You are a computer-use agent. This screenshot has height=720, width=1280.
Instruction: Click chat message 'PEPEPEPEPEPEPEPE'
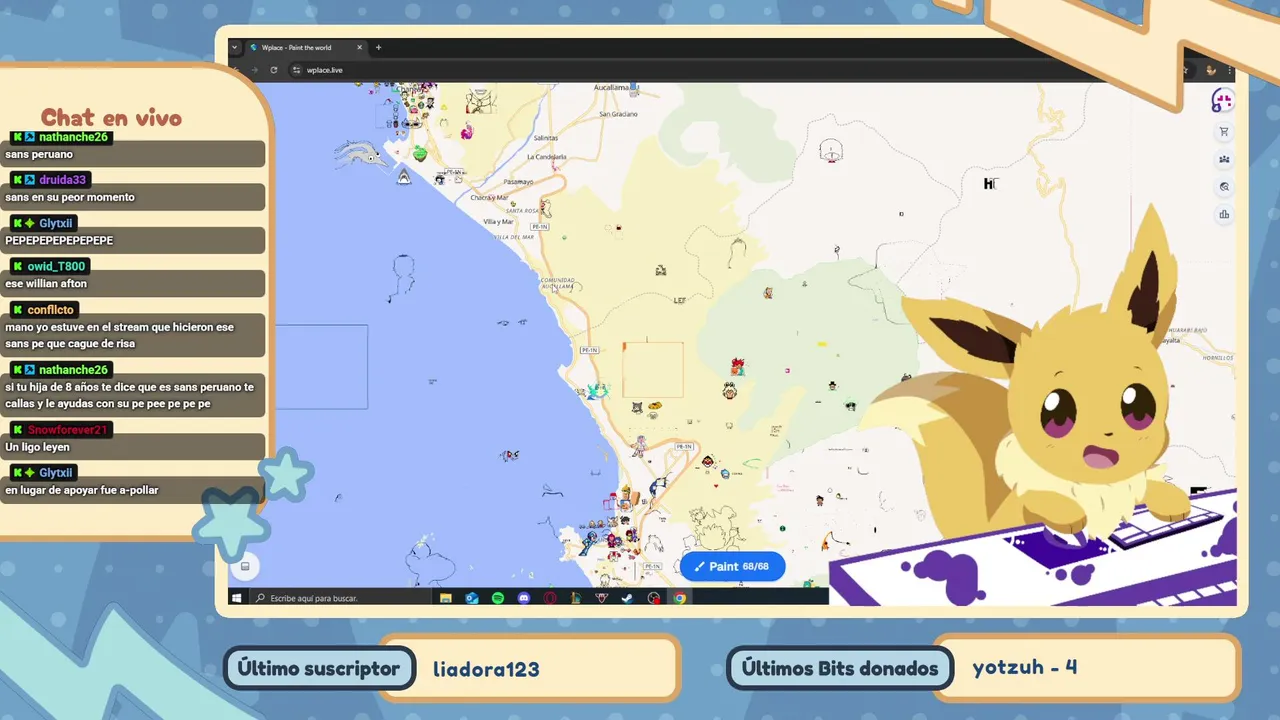(x=59, y=240)
